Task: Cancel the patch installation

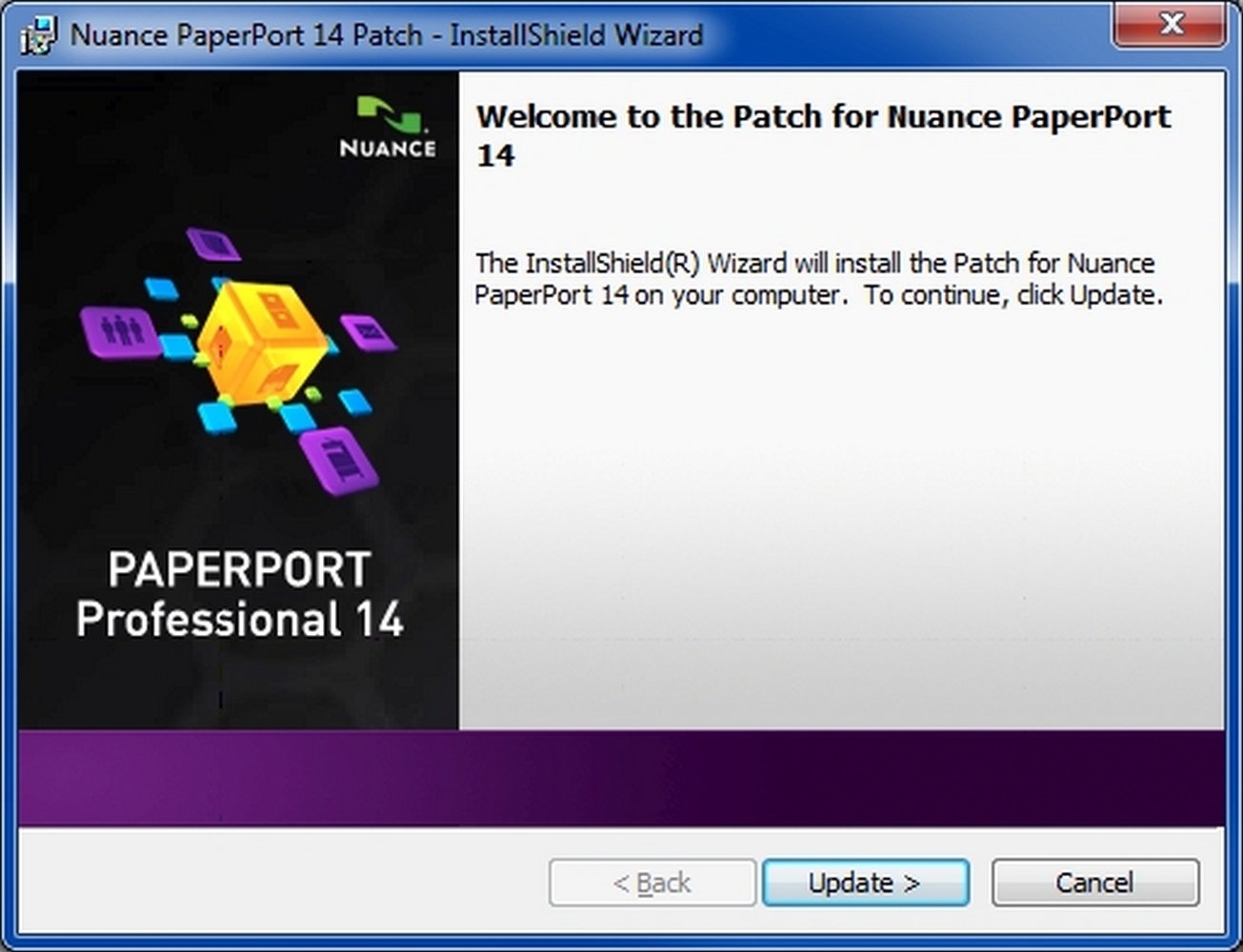Action: point(1094,883)
